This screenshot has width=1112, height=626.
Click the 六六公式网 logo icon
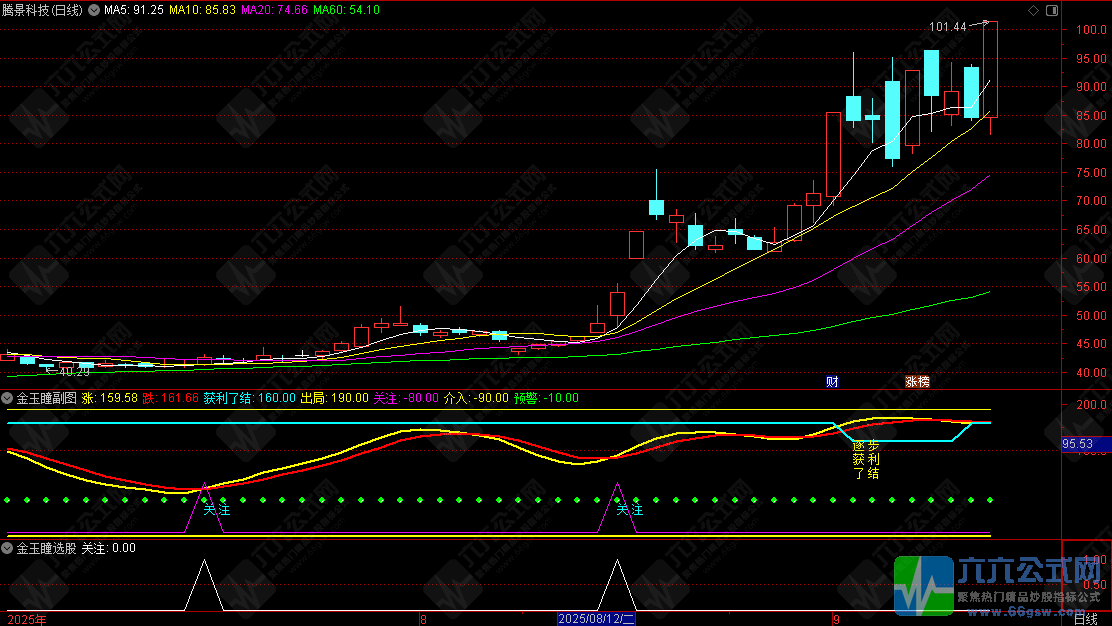pos(923,586)
